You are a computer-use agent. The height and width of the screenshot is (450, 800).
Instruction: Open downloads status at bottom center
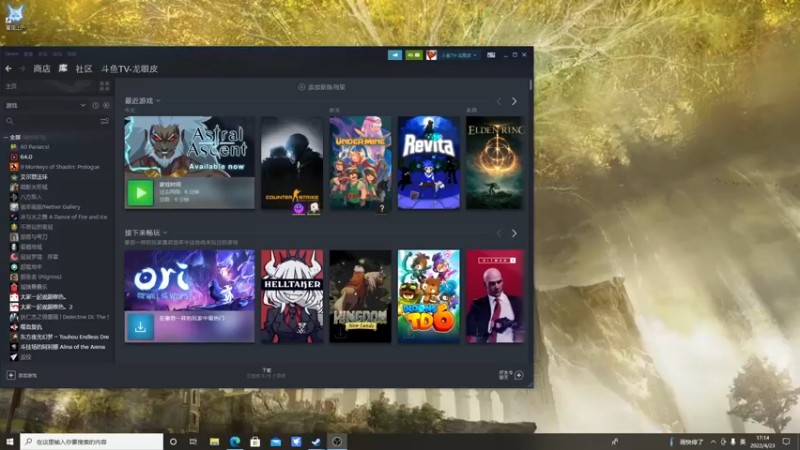[x=266, y=373]
